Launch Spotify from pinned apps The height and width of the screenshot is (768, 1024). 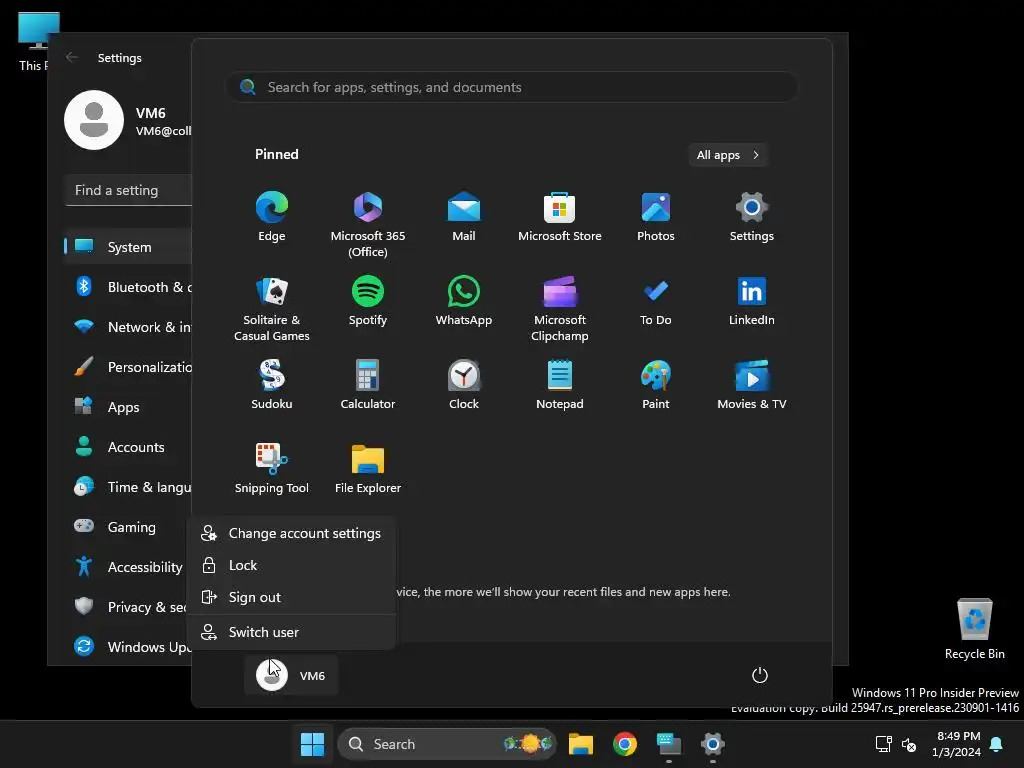[x=368, y=301]
